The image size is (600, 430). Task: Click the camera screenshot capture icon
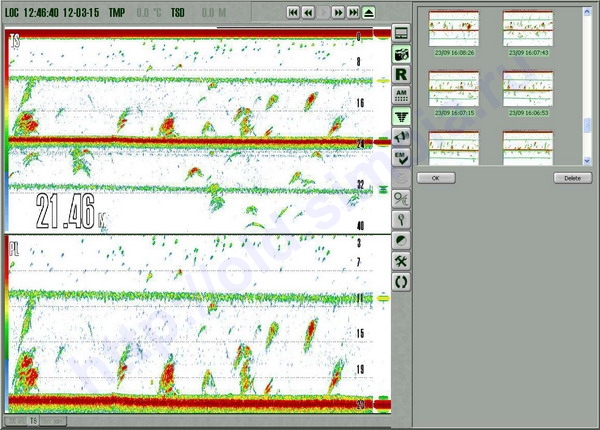tap(401, 54)
